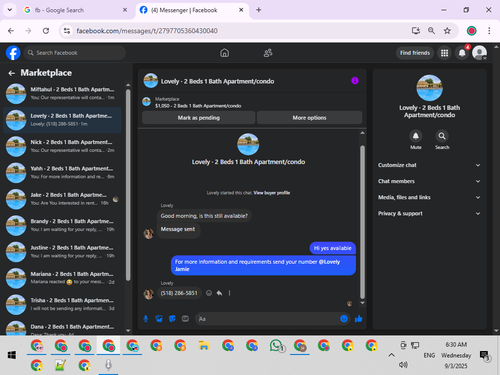Click the Facebook logo icon

coord(13,53)
